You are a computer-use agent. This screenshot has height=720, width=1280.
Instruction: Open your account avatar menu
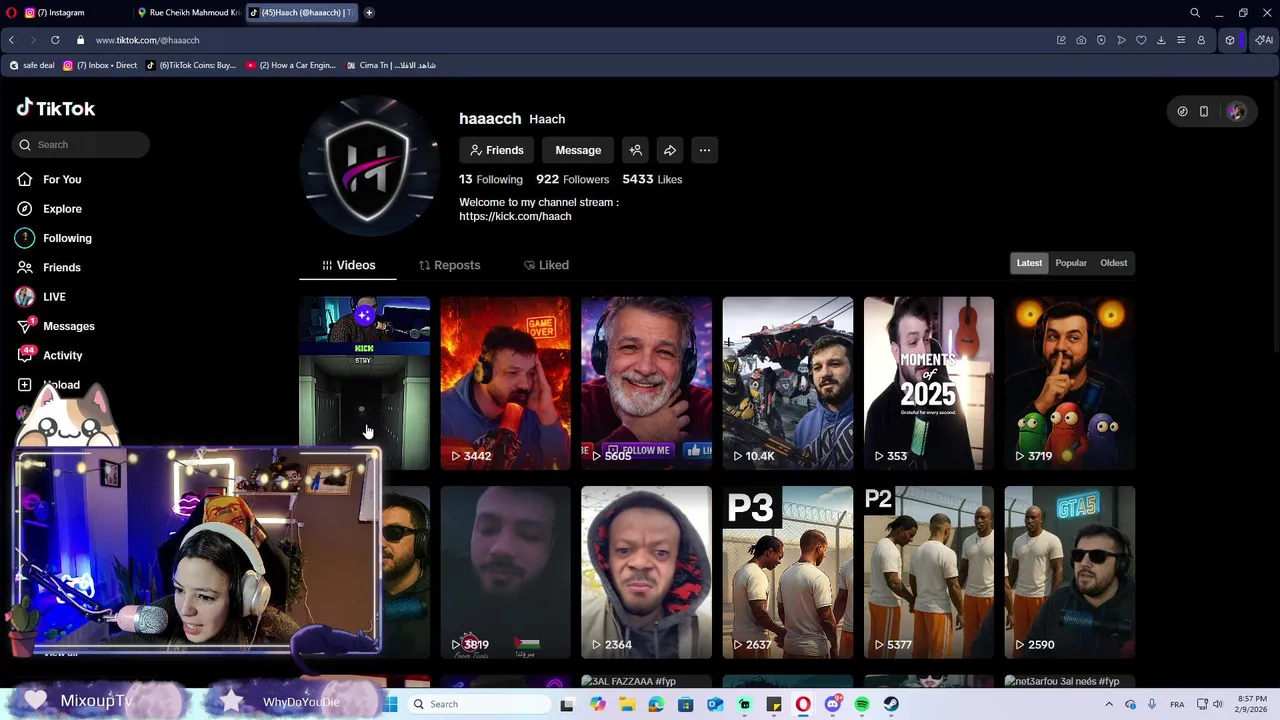[1237, 112]
